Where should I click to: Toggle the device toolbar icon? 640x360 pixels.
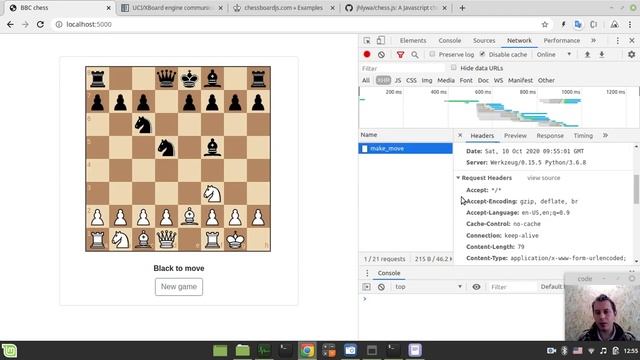(x=380, y=40)
